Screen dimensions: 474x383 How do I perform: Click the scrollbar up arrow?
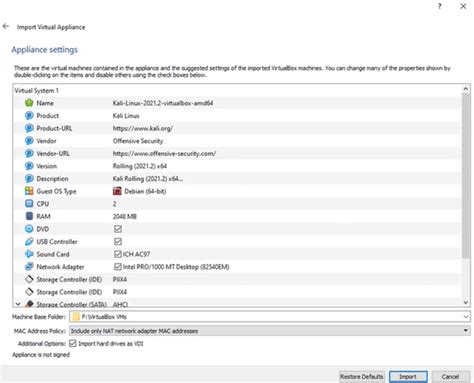coord(466,89)
